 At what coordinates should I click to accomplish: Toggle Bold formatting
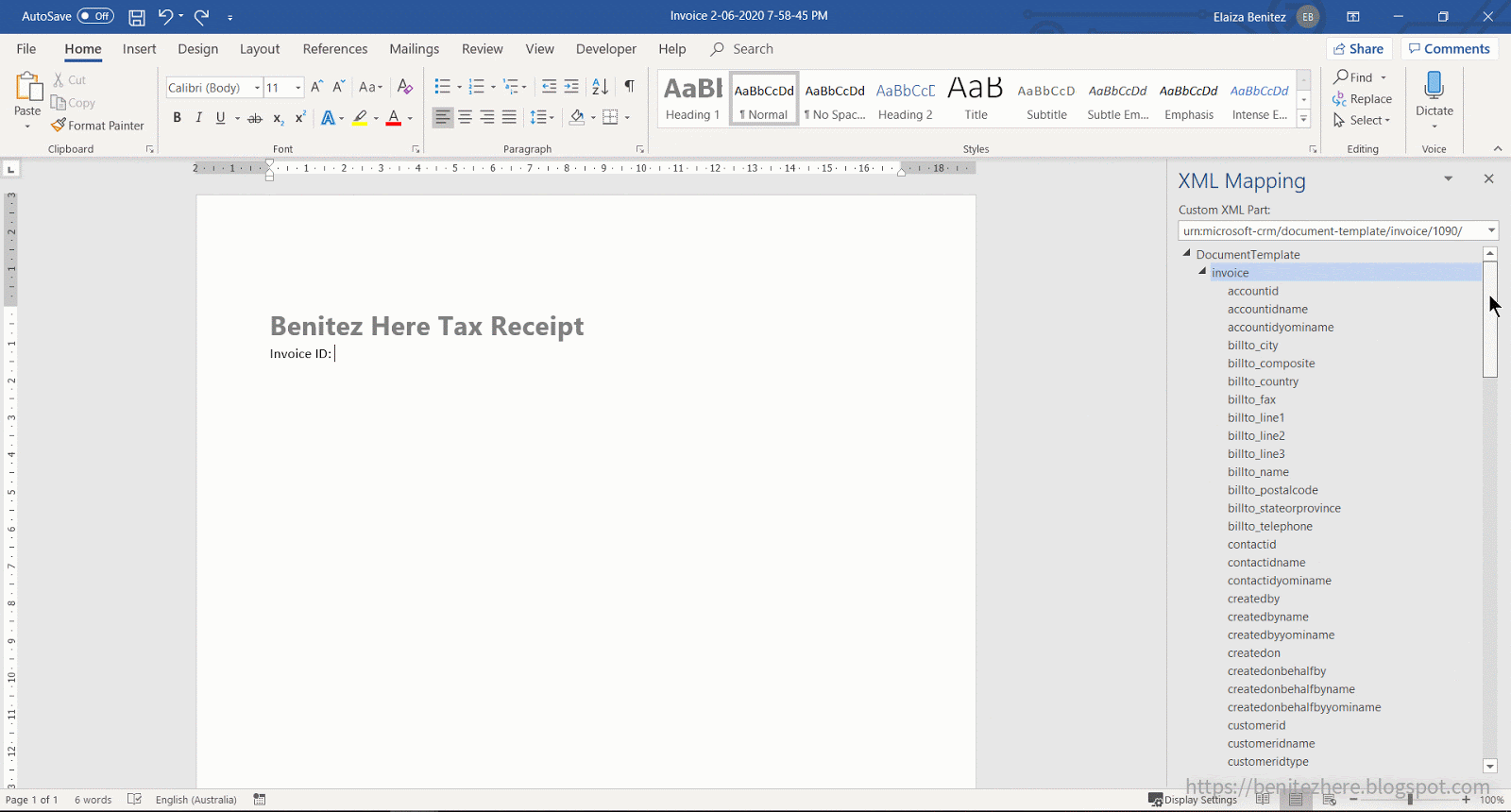click(x=177, y=118)
